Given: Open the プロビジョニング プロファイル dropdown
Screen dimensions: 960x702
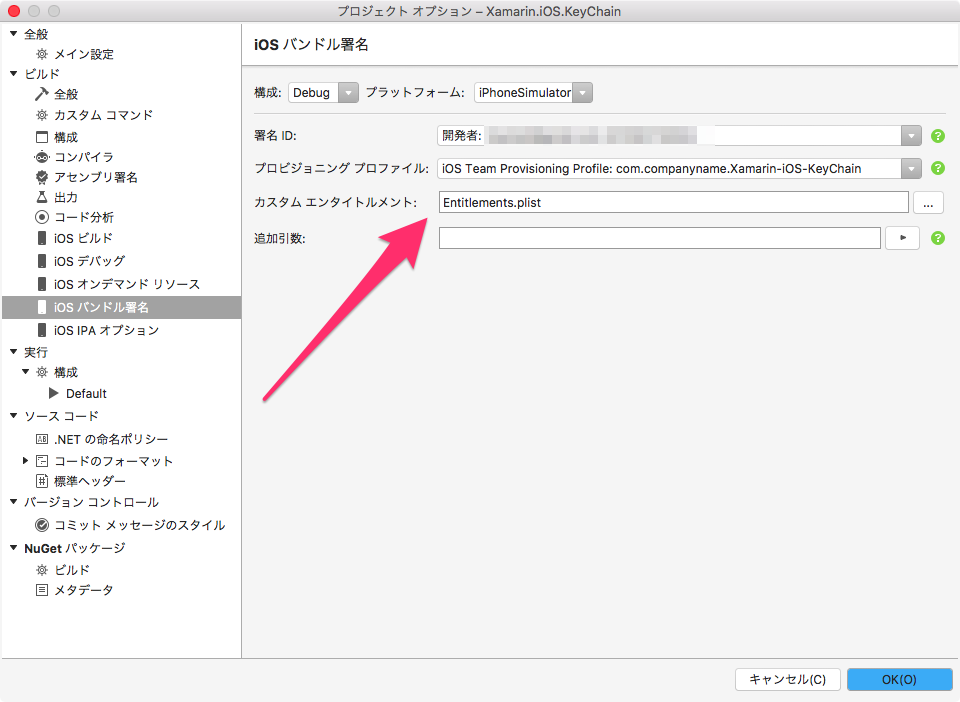Looking at the screenshot, I should [911, 168].
